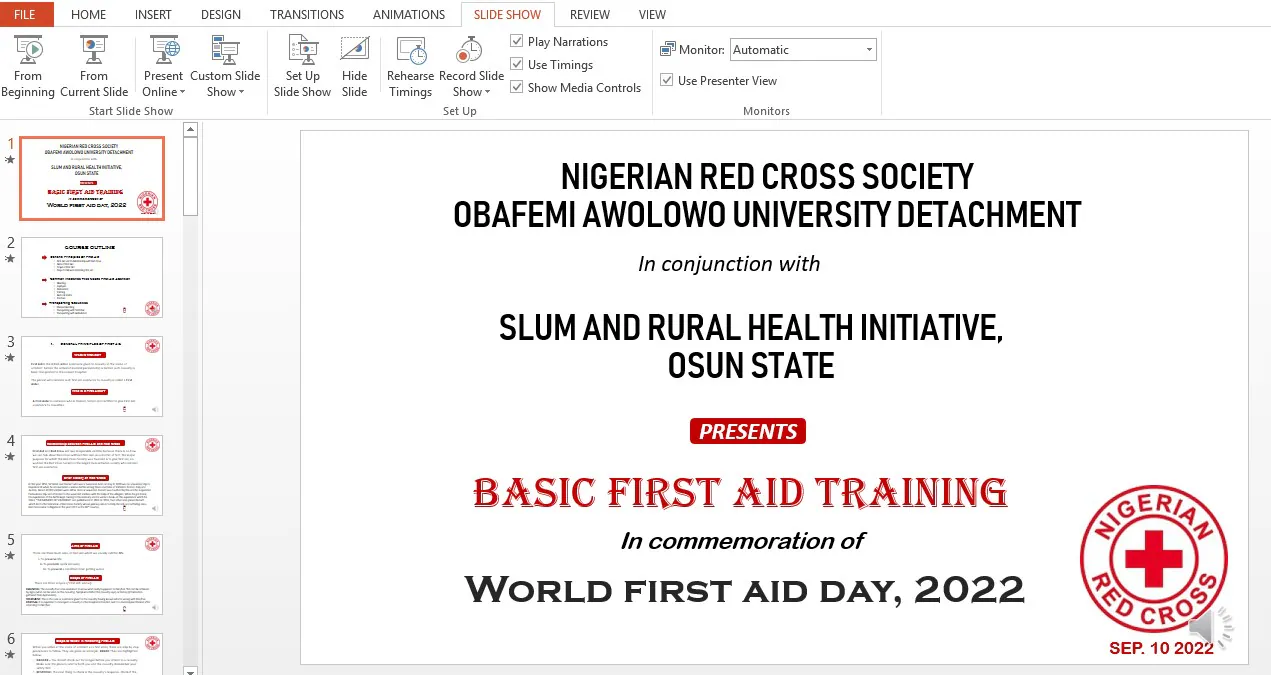Switch to the VIEW tab
Viewport: 1271px width, 675px height.
coord(652,14)
